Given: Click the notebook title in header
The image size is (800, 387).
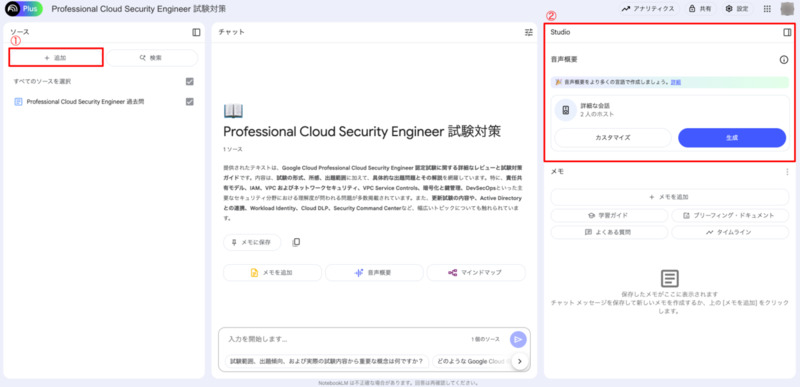Looking at the screenshot, I should pos(139,9).
